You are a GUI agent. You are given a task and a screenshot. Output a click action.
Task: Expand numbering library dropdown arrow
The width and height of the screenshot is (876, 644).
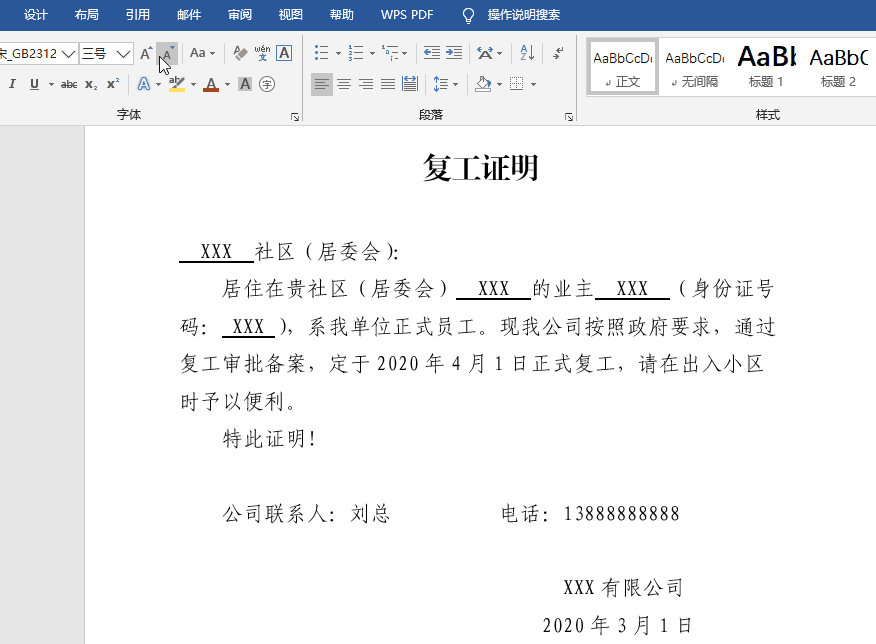click(372, 54)
